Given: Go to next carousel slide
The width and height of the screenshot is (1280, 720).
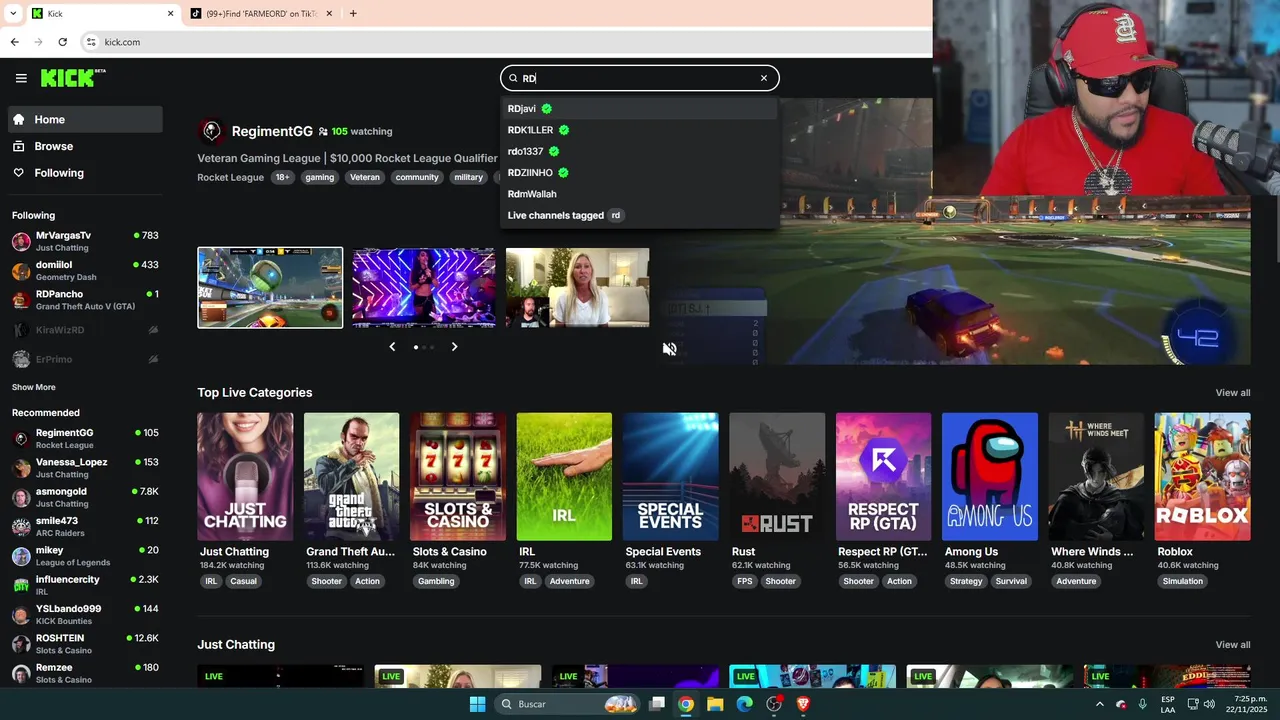Looking at the screenshot, I should coord(454,347).
